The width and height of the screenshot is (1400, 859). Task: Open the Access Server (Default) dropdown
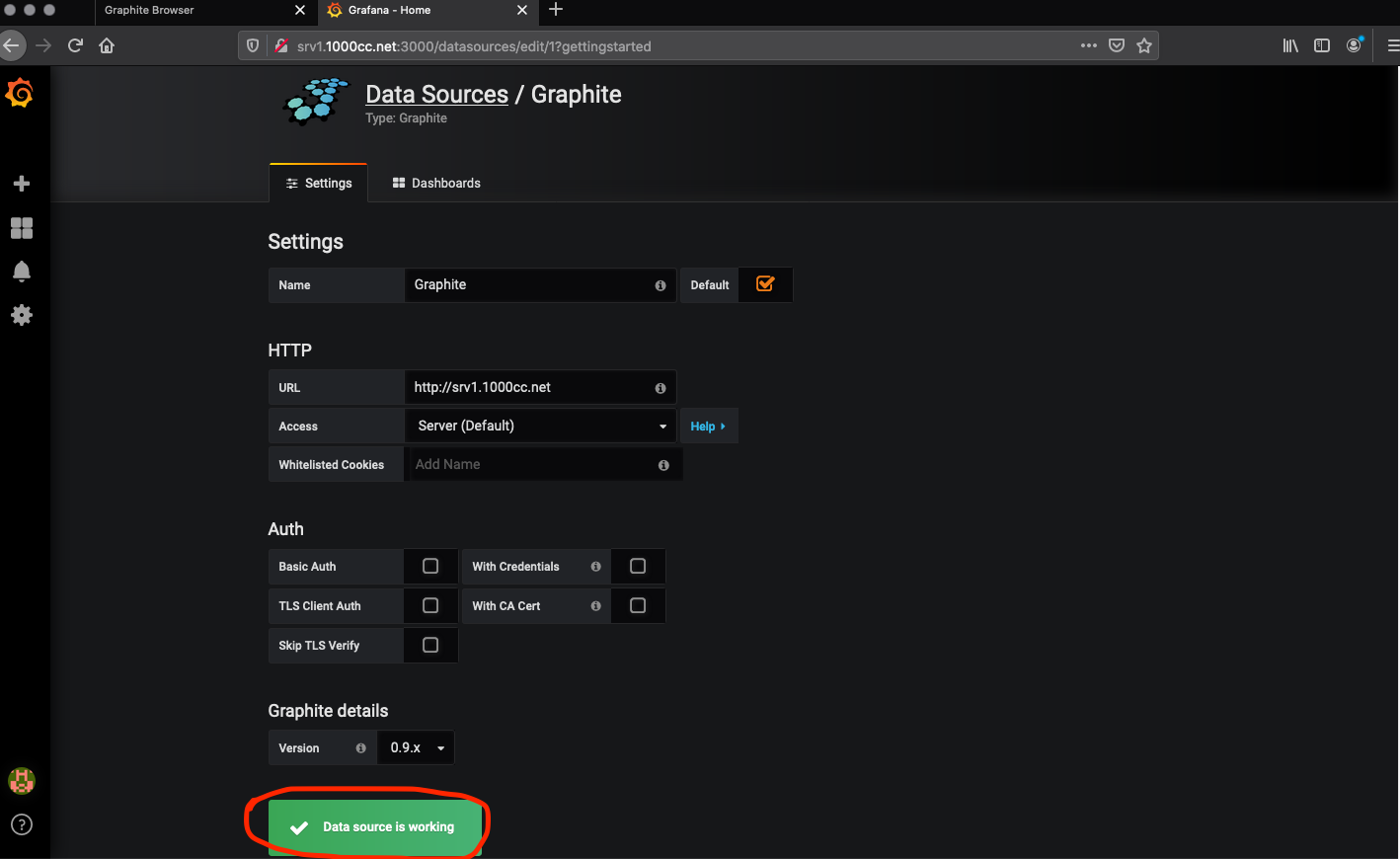pyautogui.click(x=540, y=426)
